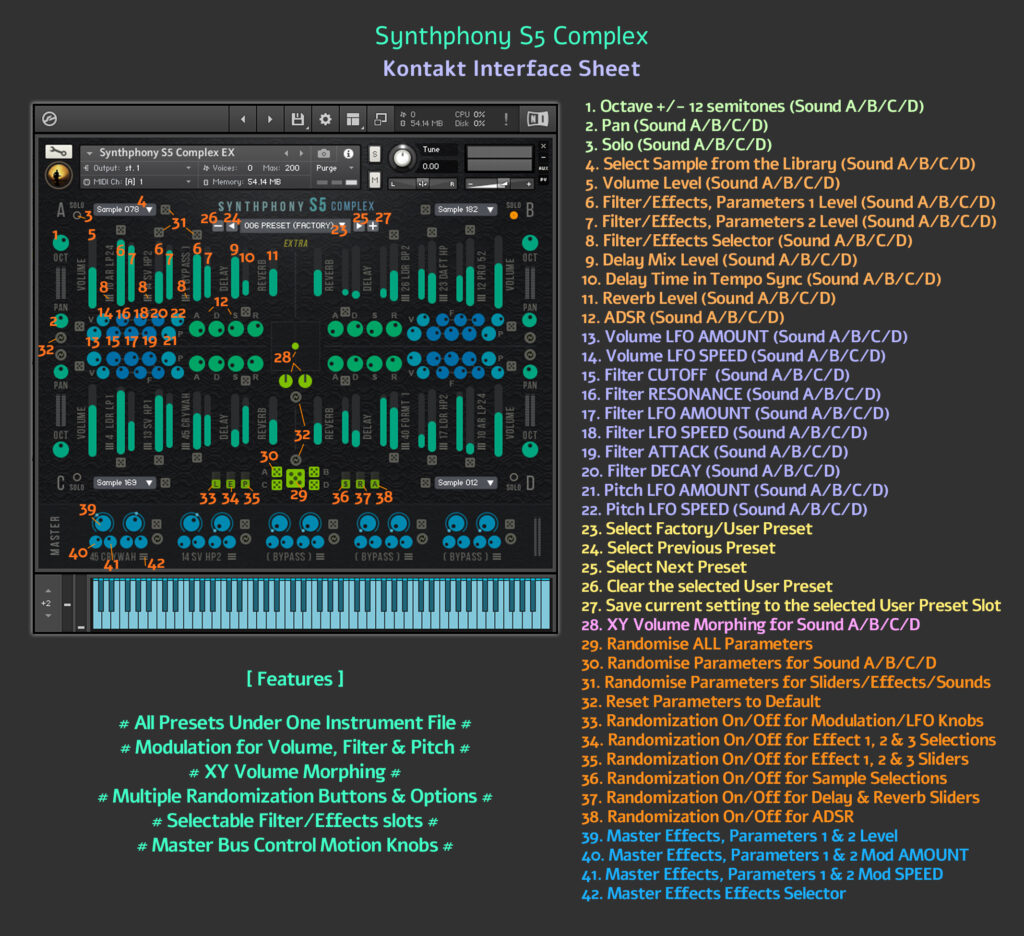Open the 006 PRESET (FACTORY) dropdown

295,225
